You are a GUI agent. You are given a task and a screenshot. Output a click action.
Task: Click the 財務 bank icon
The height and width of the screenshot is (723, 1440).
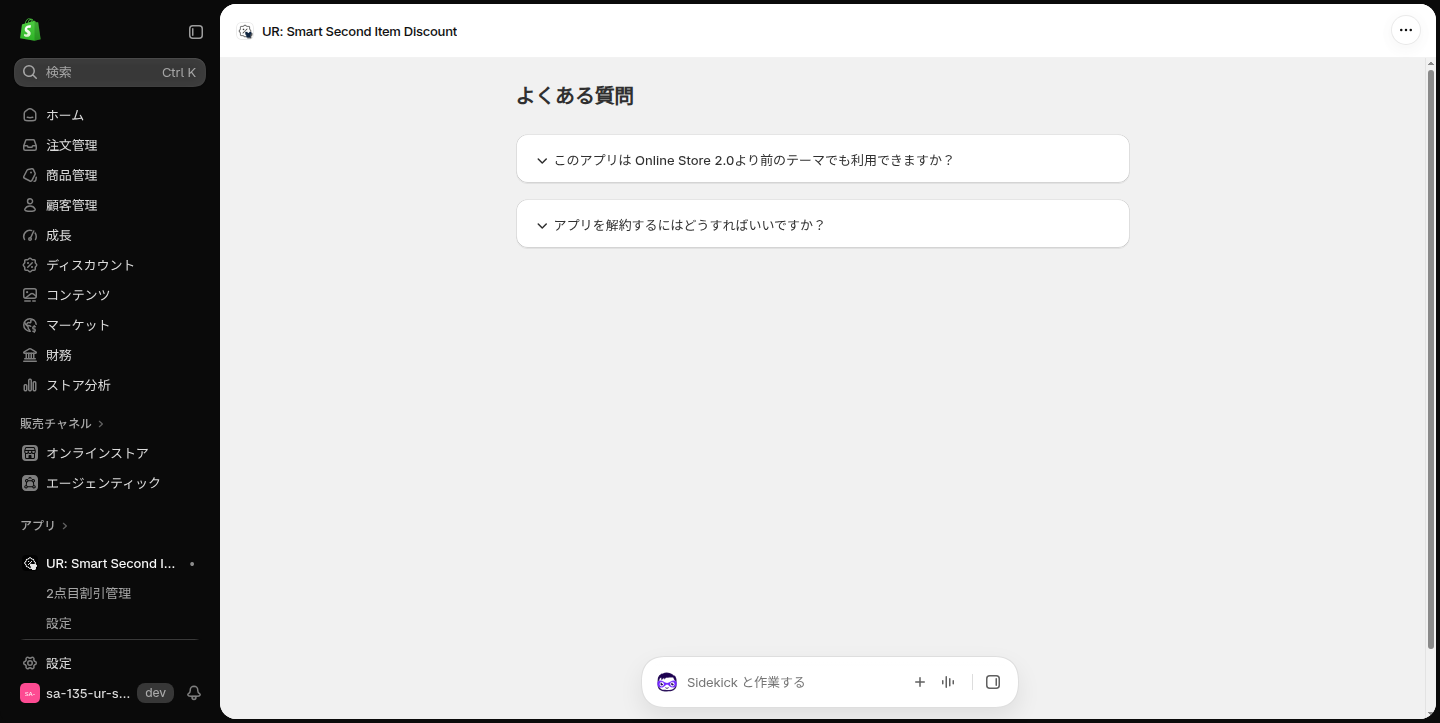[30, 355]
